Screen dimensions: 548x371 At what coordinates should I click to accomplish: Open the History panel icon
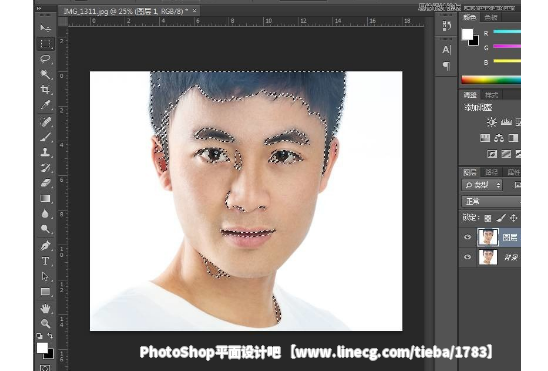tap(447, 26)
